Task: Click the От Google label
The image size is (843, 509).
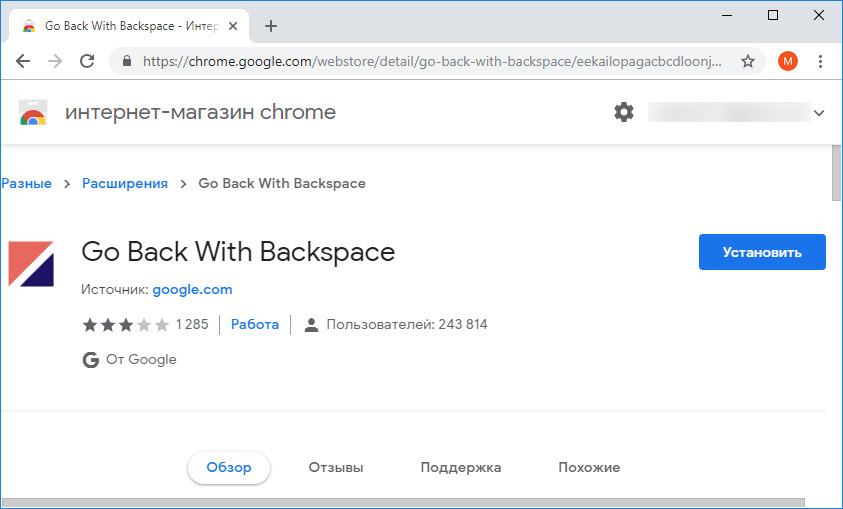Action: pyautogui.click(x=141, y=360)
